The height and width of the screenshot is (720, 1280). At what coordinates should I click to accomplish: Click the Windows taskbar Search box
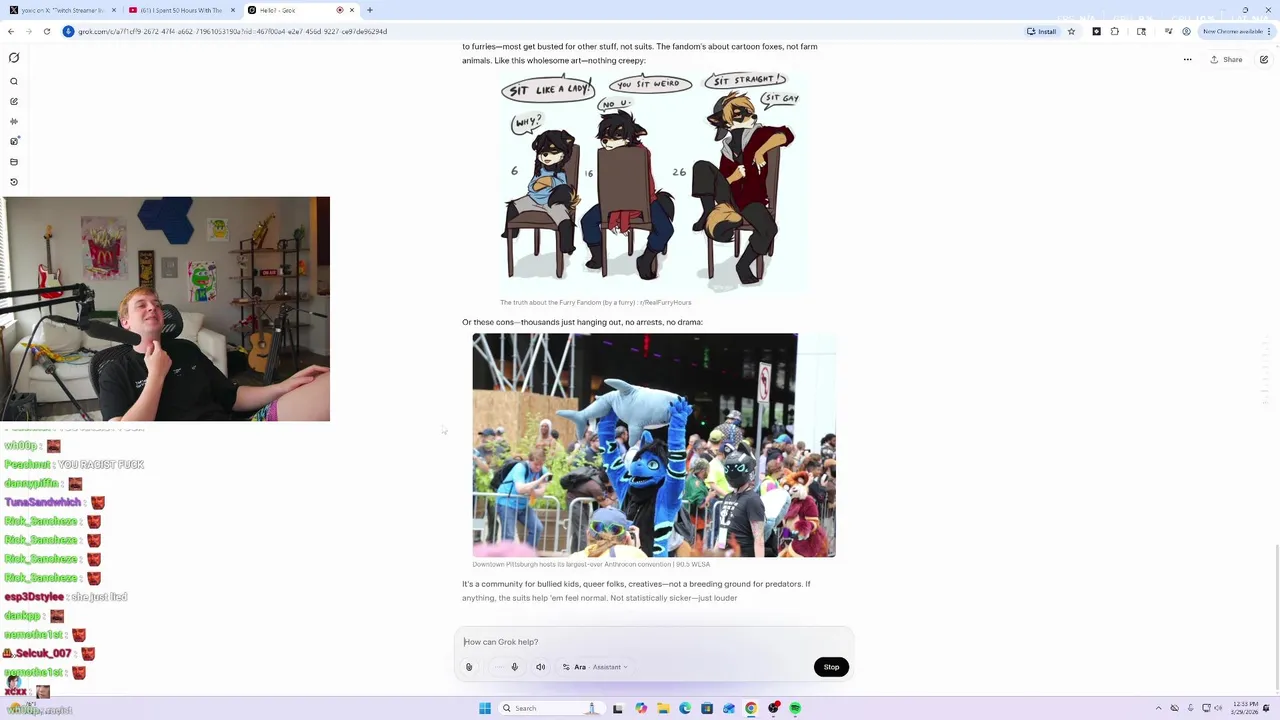(550, 708)
